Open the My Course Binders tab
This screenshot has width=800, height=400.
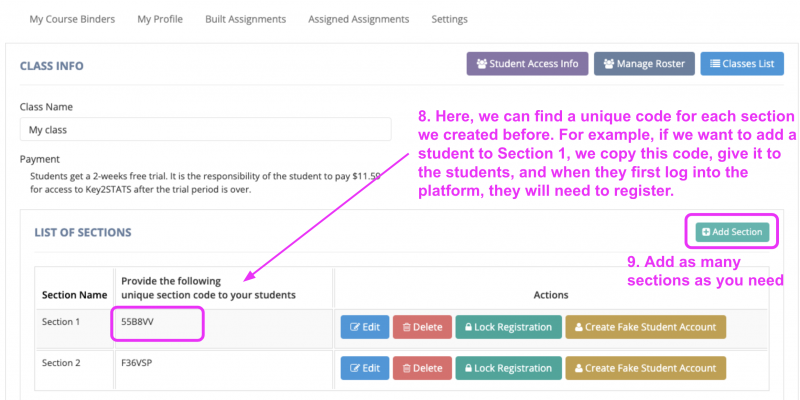(72, 19)
